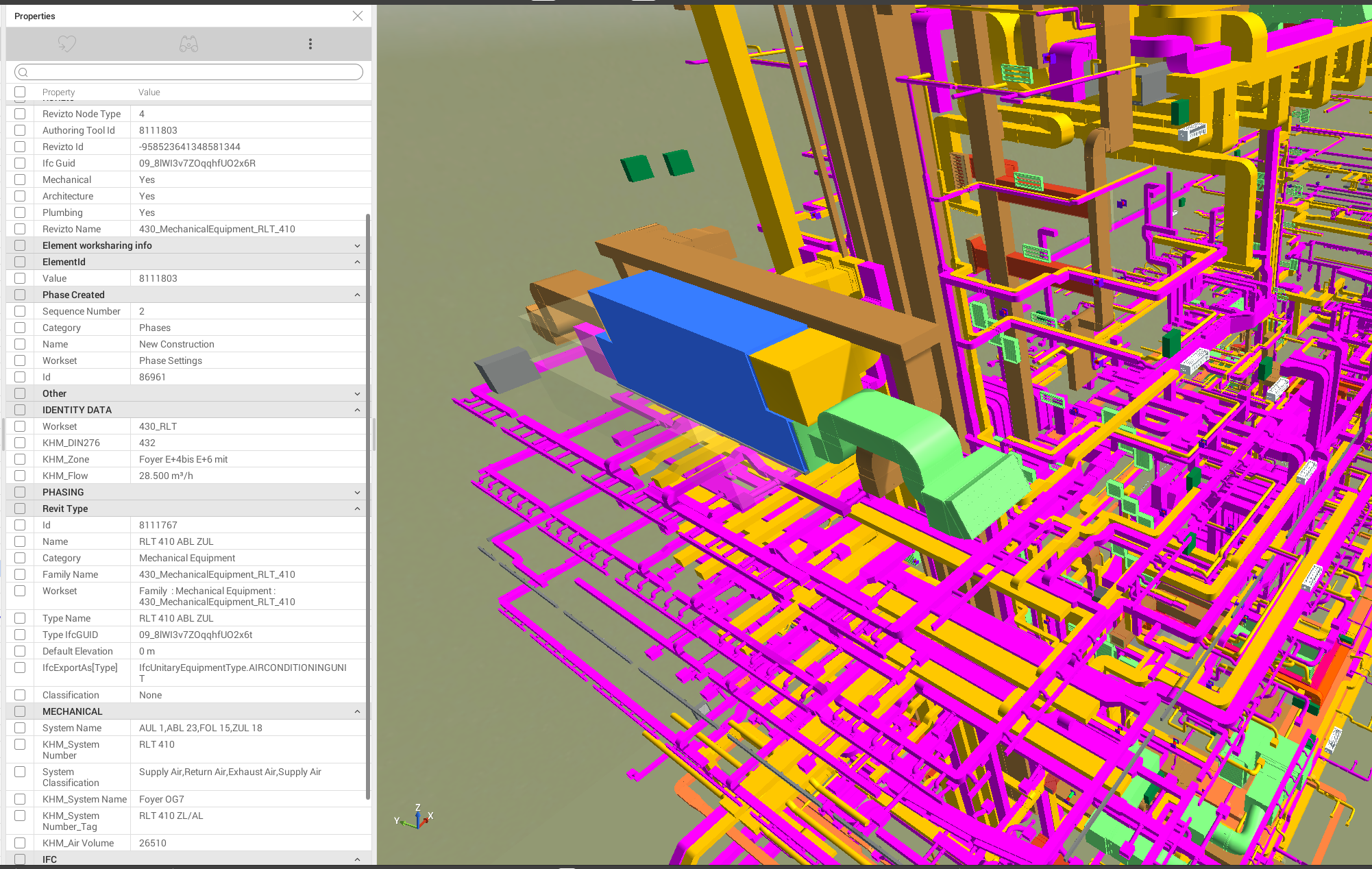Collapse the Revit Type section

pyautogui.click(x=357, y=509)
